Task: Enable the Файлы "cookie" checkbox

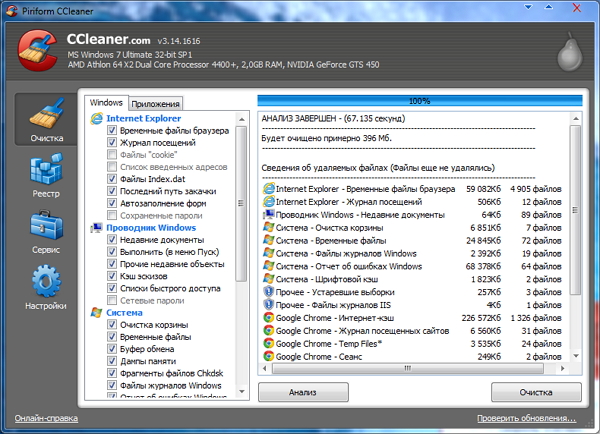Action: coord(112,155)
